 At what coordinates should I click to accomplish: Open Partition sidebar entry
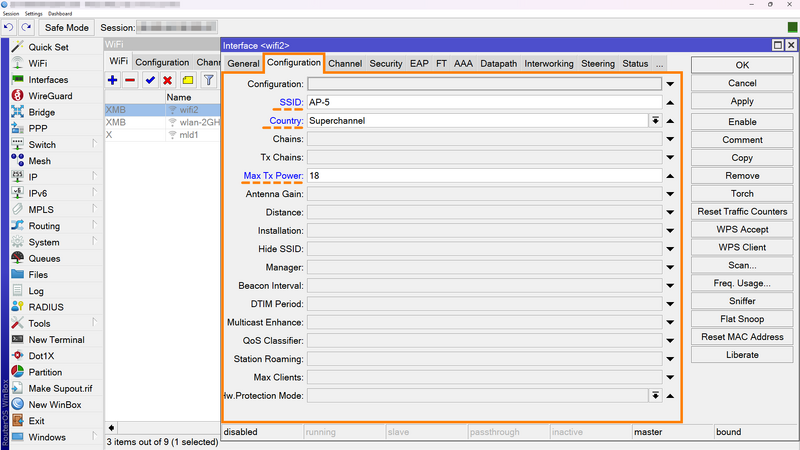click(x=45, y=372)
